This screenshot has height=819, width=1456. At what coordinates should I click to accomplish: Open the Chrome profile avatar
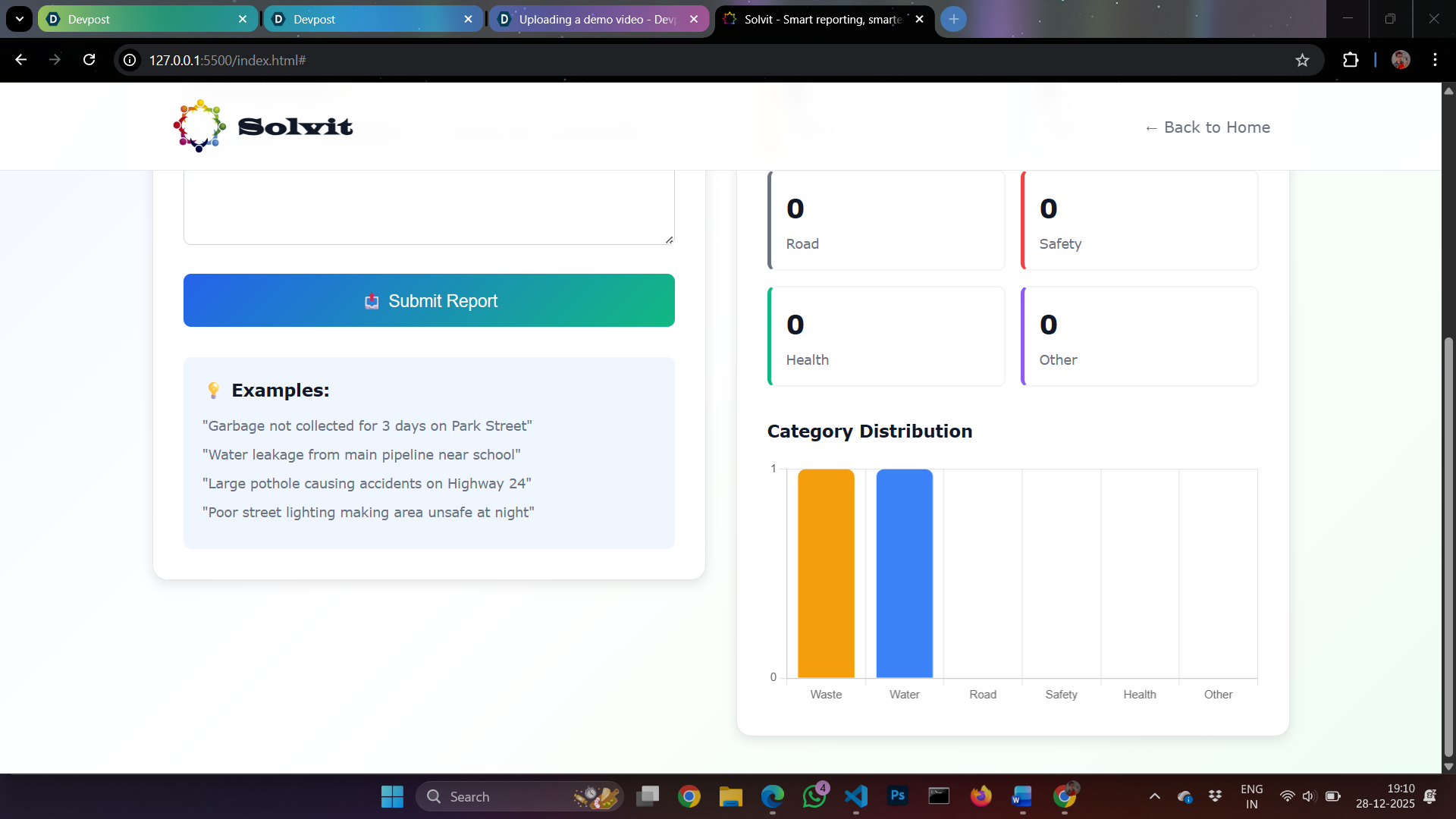point(1401,60)
